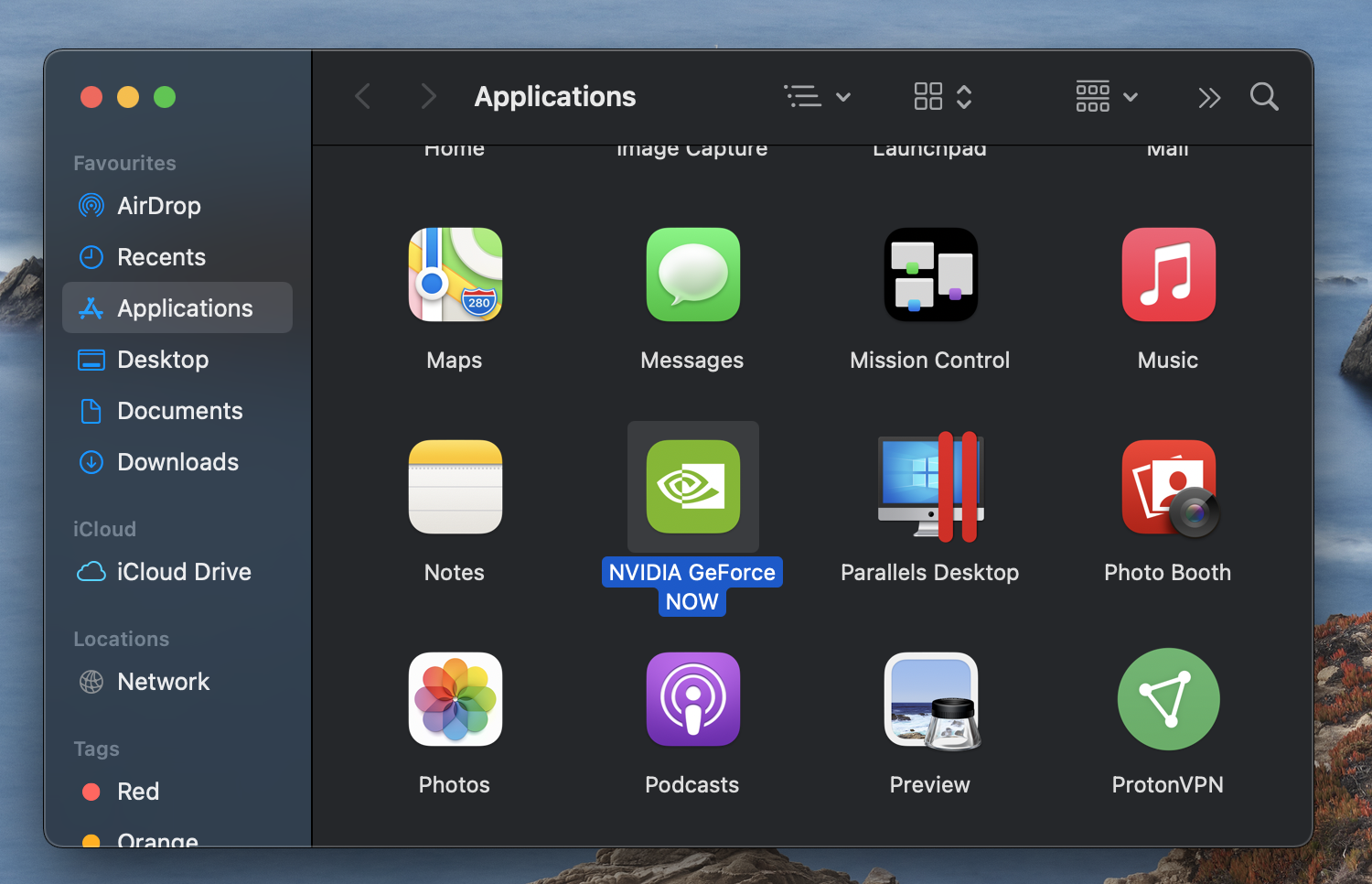Go to Desktop folder in sidebar
Image resolution: width=1372 pixels, height=884 pixels.
[x=177, y=360]
